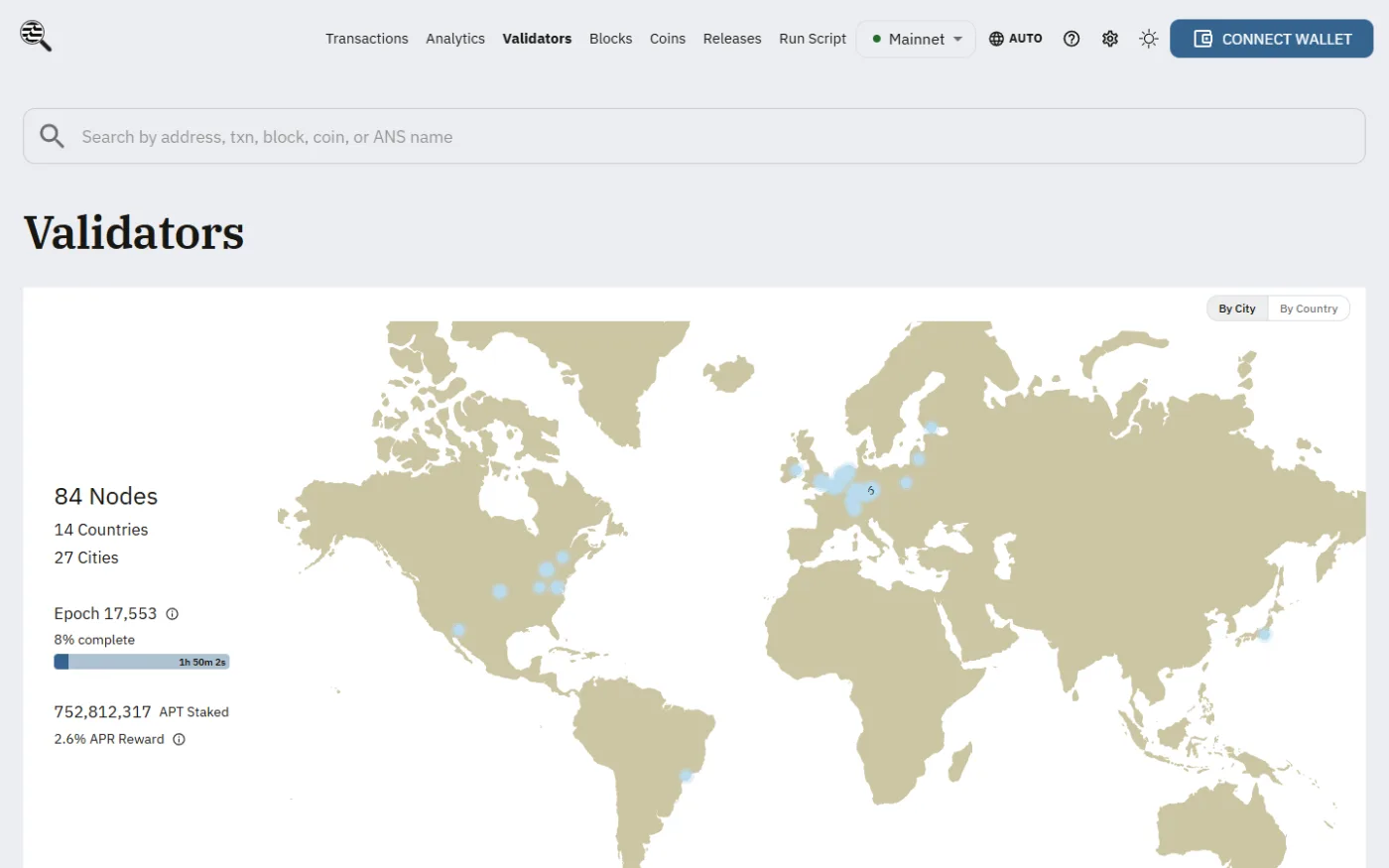Open the Releases page
This screenshot has width=1389, height=868.
coord(732,39)
